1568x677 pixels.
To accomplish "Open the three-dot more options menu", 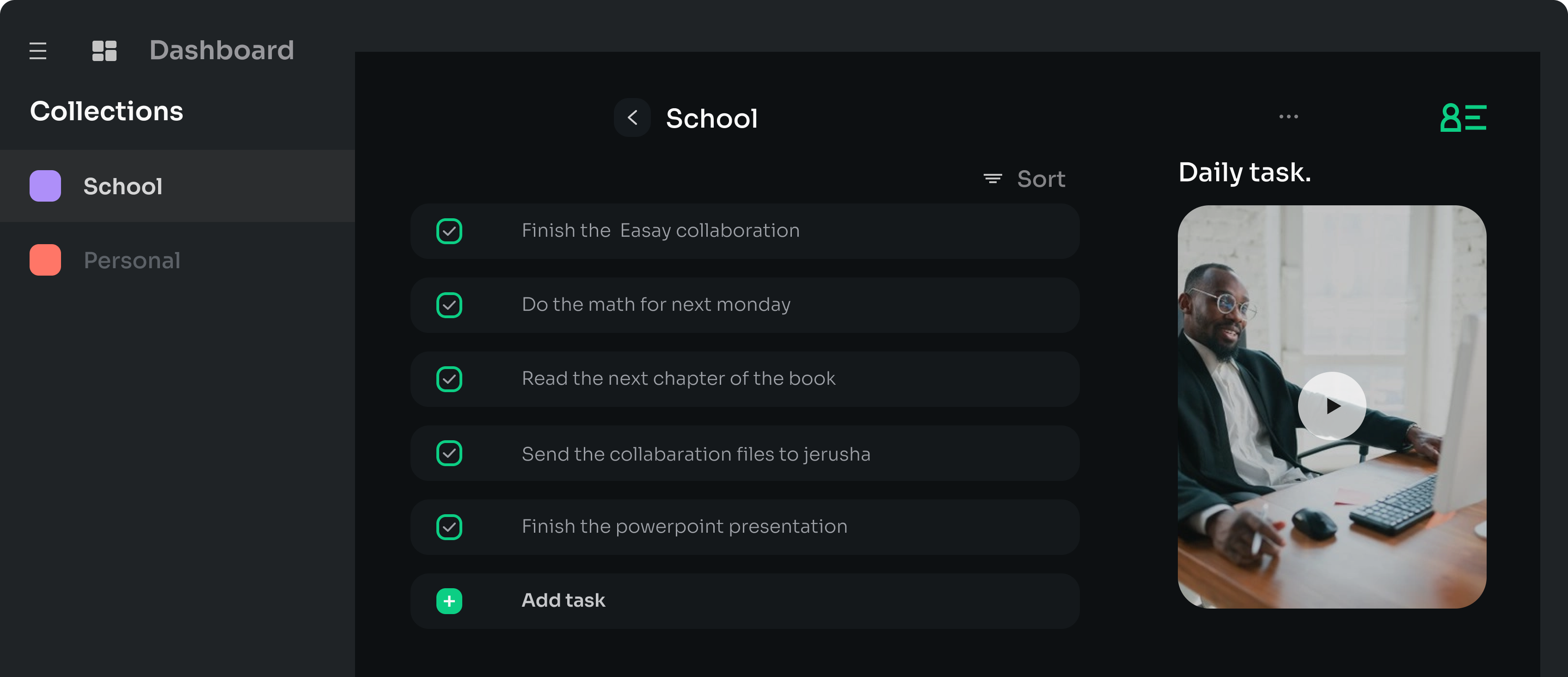I will click(1289, 116).
